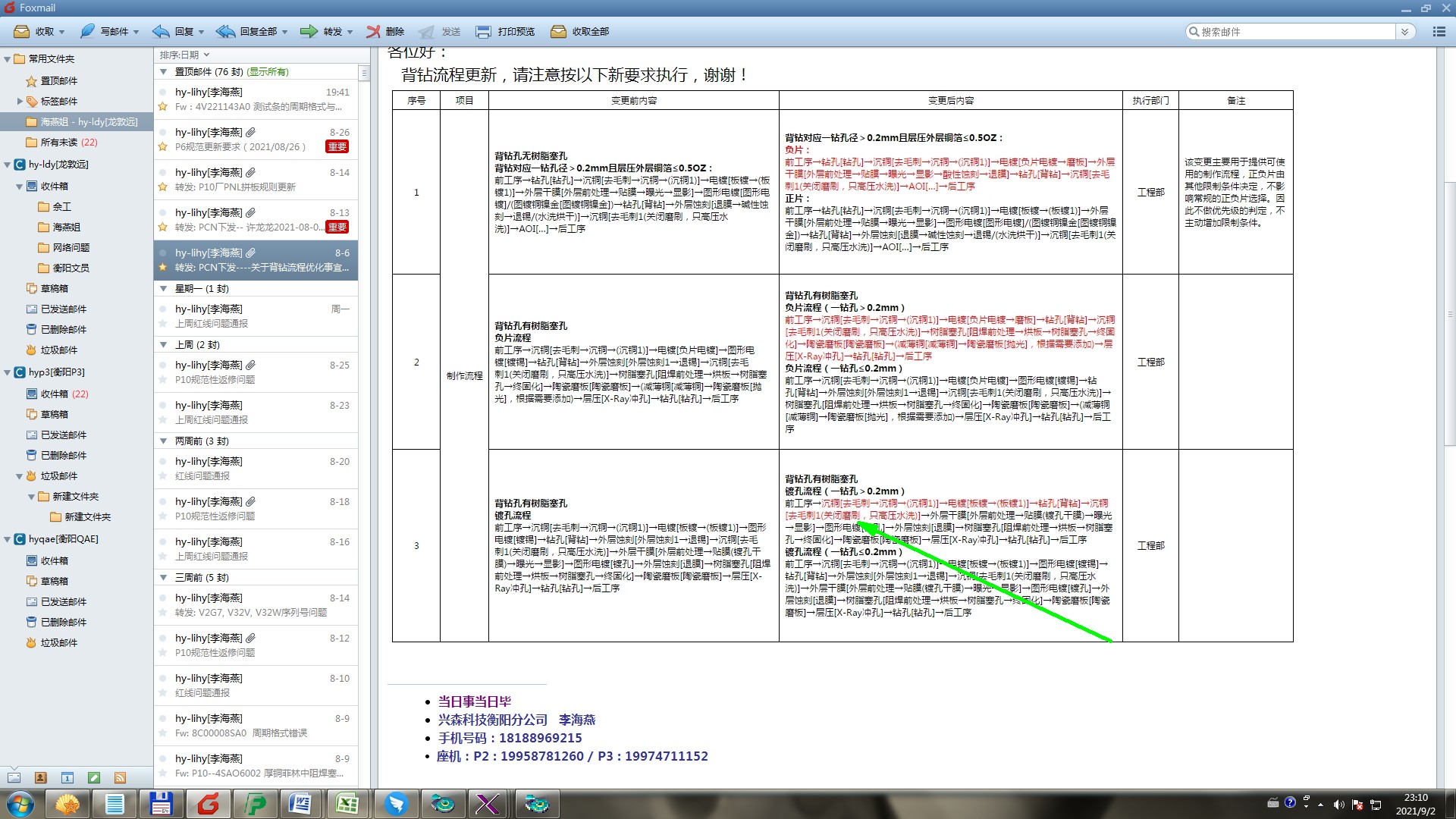This screenshot has height=819, width=1456.
Task: Select the 海燕姐 folder under 收件箱
Action: click(x=66, y=227)
